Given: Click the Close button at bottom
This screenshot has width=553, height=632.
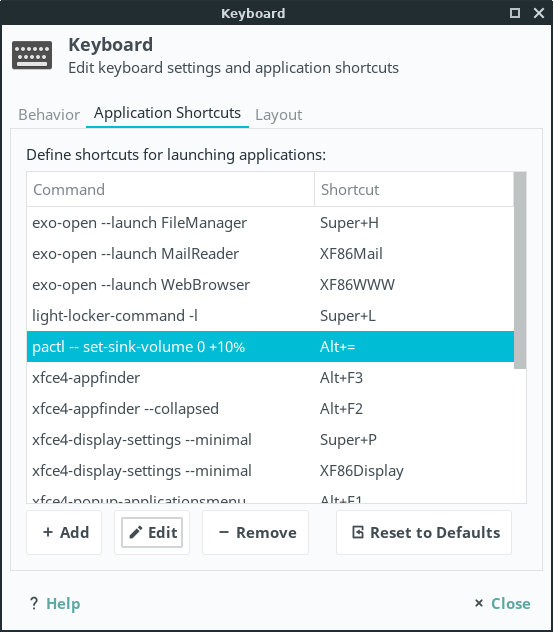Looking at the screenshot, I should (503, 603).
